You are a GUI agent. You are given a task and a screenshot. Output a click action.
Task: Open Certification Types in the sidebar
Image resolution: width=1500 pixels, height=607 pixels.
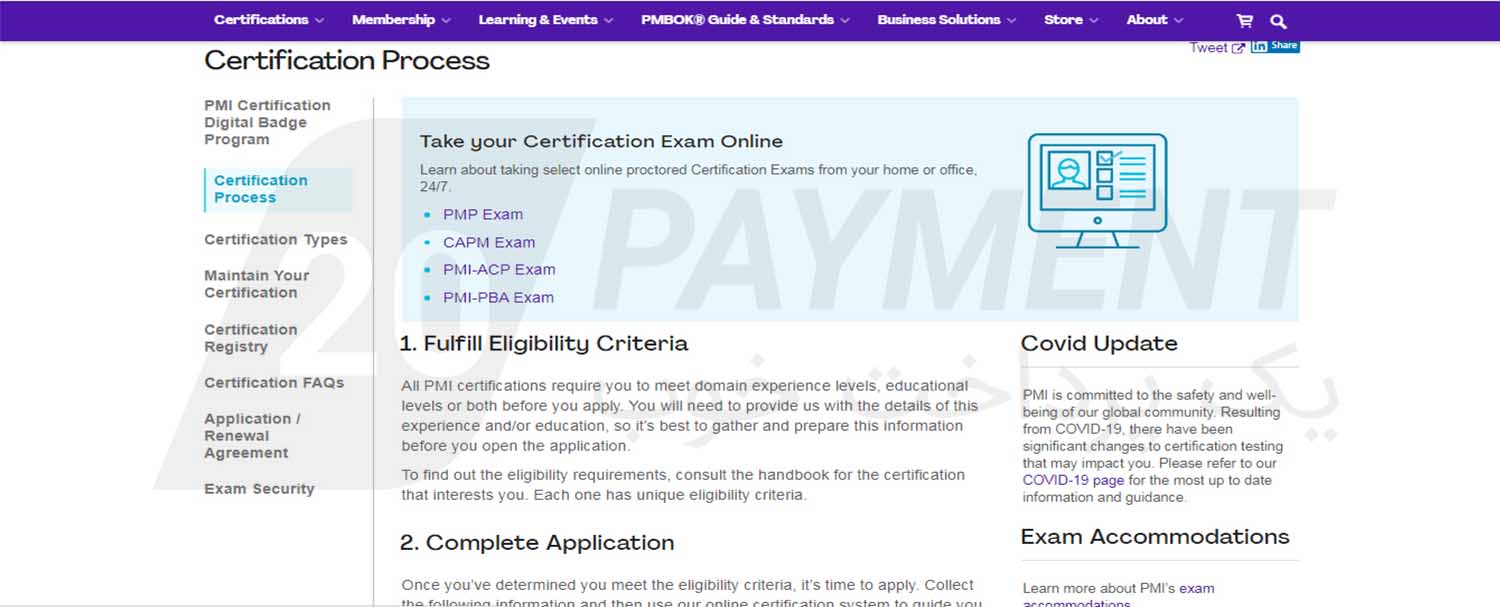pyautogui.click(x=276, y=240)
